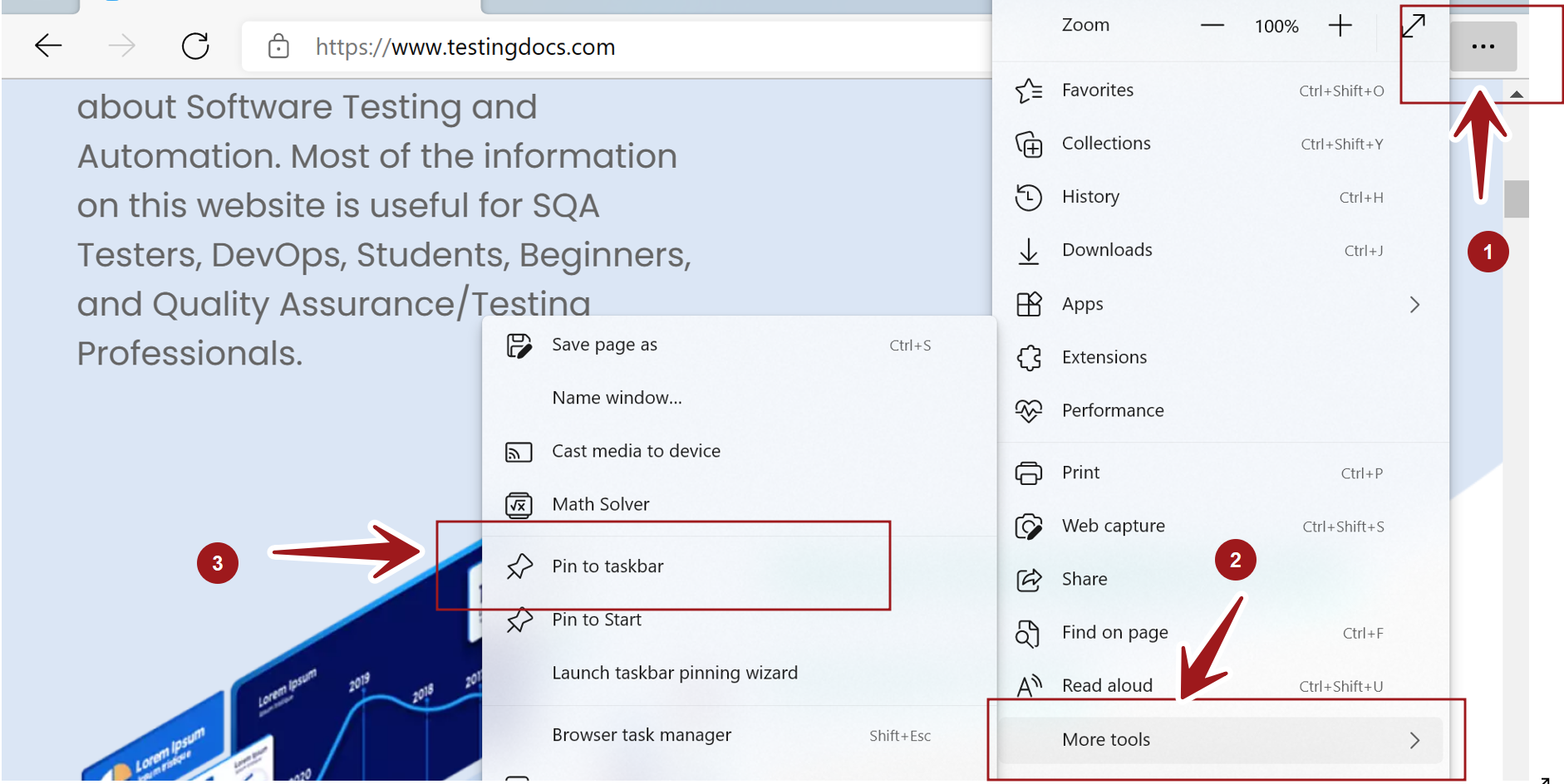Open the More tools menu entry
This screenshot has width=1564, height=784.
[1221, 740]
